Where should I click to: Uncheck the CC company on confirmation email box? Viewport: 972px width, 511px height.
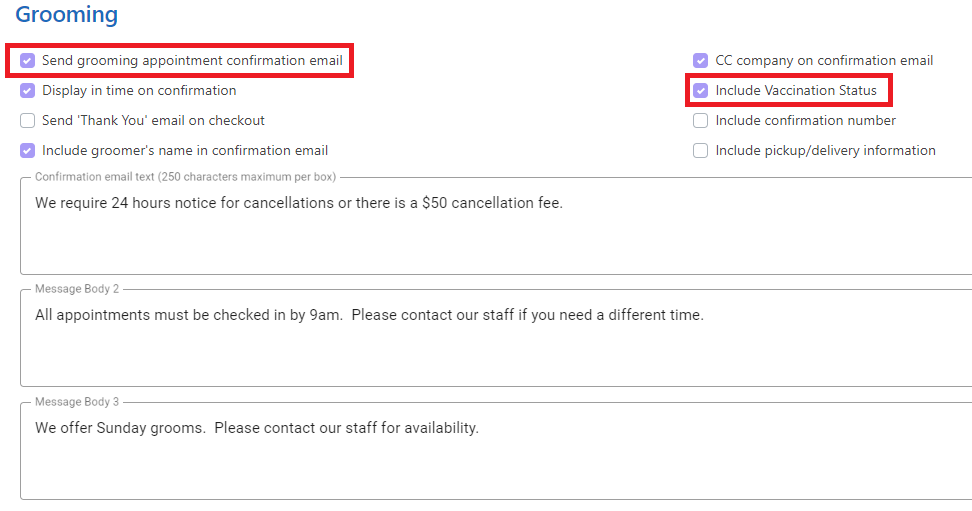tap(700, 60)
